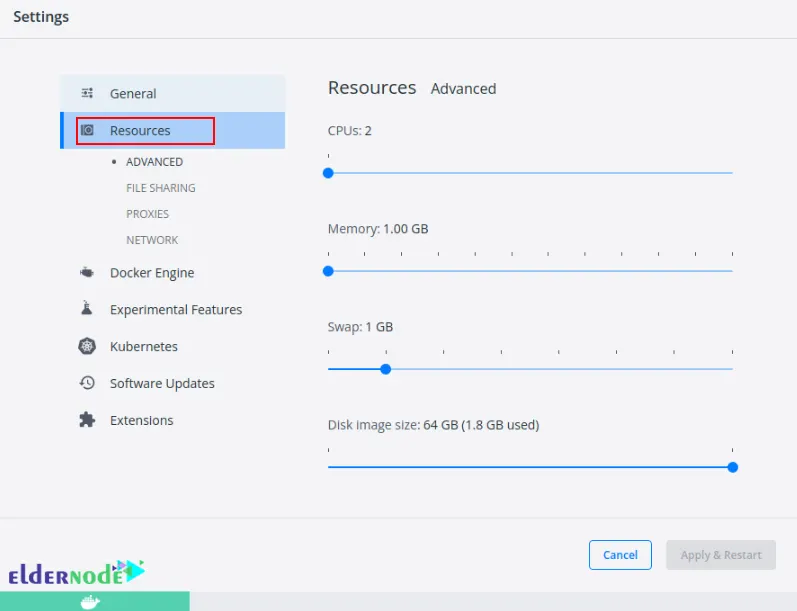Screen dimensions: 797x611
Task: Click the Docker whale icon in bottom status bar
Action: 90,602
